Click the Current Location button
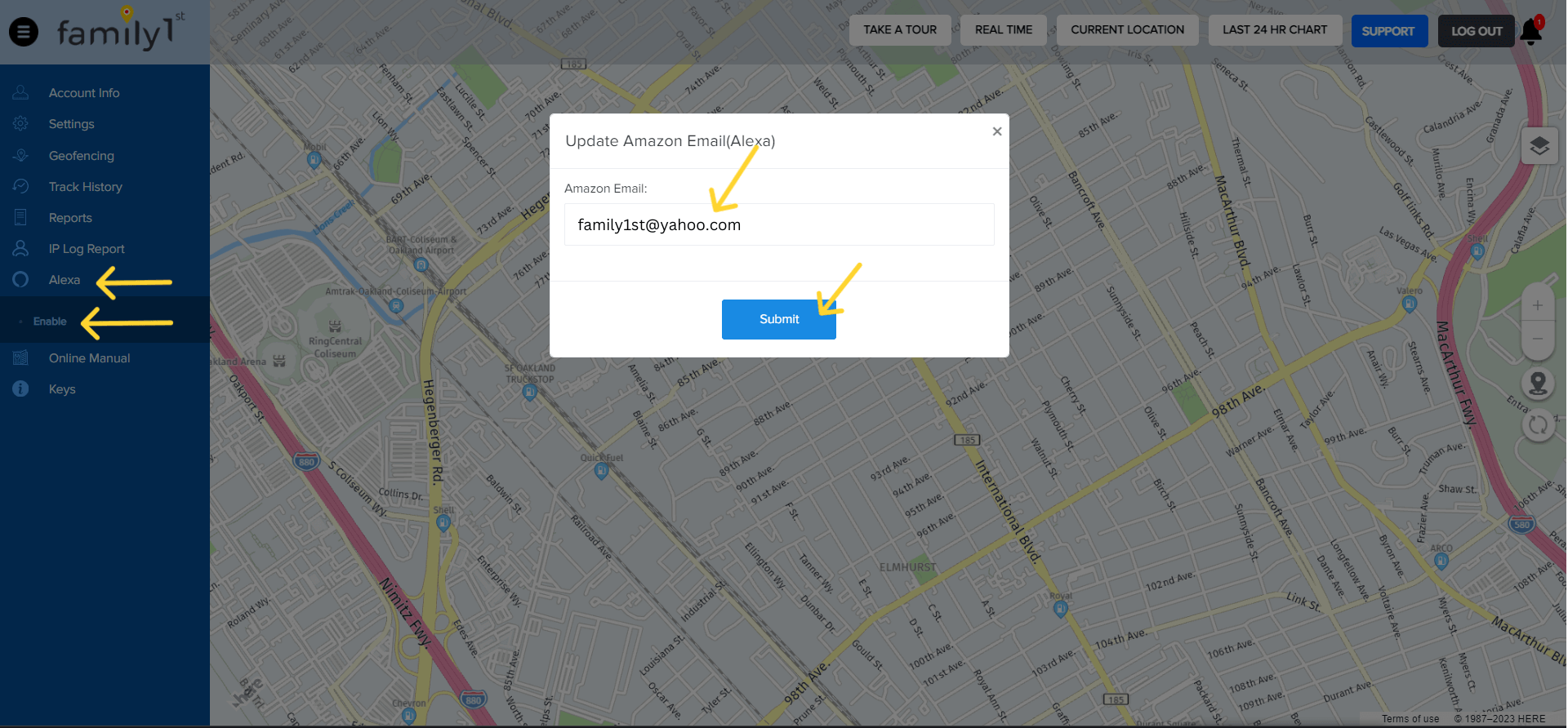This screenshot has width=1568, height=728. coord(1127,30)
